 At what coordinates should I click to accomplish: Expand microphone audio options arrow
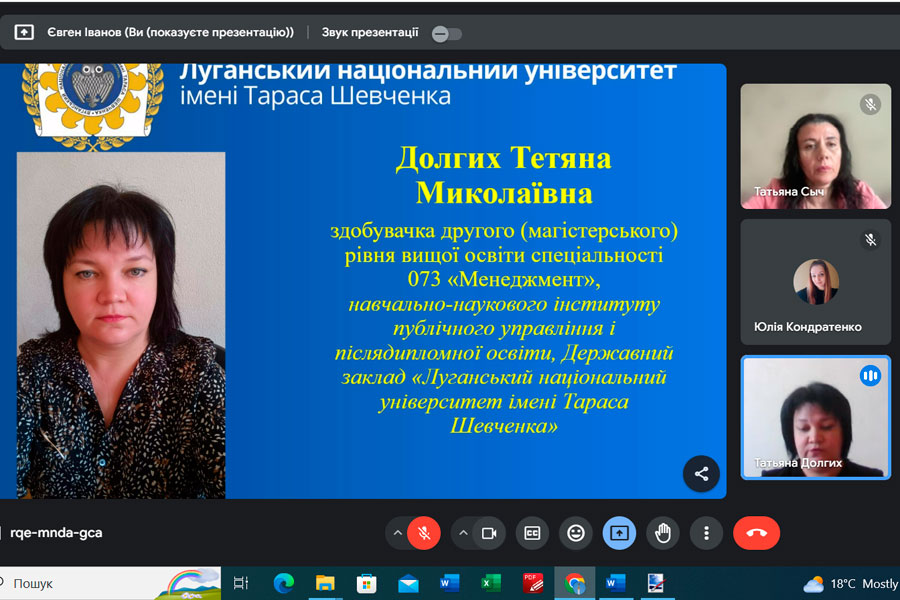397,533
